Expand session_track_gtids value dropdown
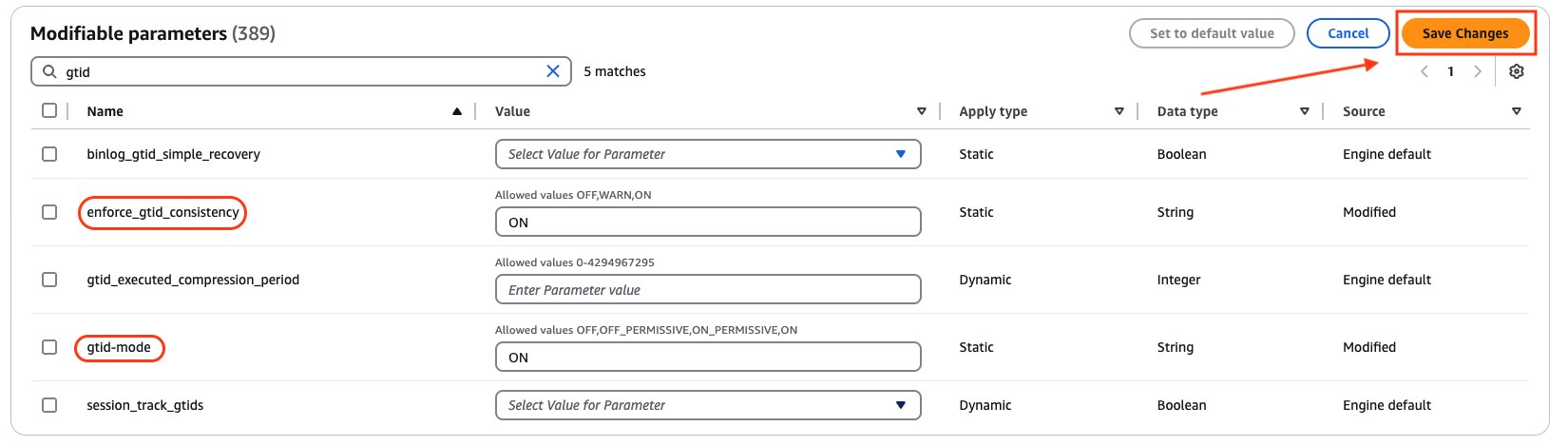Viewport: 1568px width, 446px height. [708, 405]
